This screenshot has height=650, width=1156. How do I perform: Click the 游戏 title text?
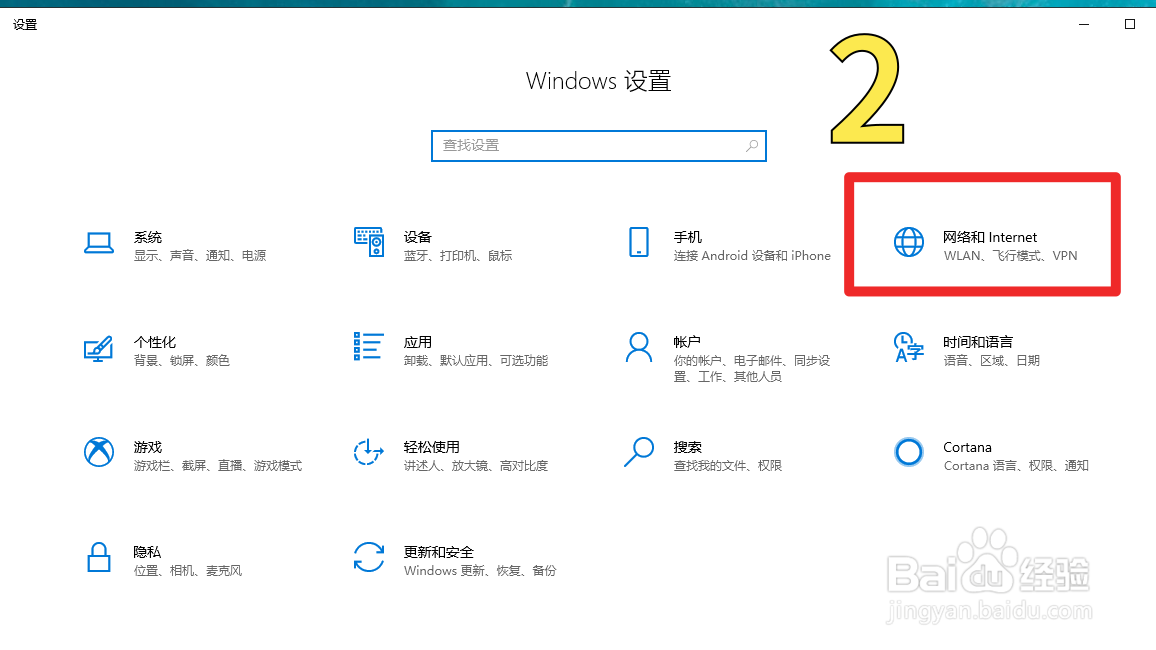[147, 447]
